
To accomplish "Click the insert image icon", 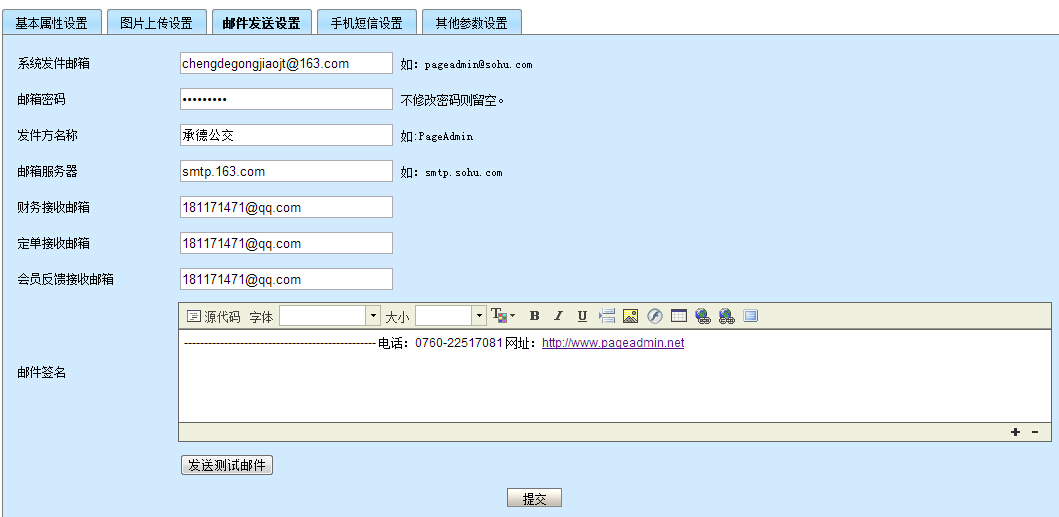I will tap(630, 316).
